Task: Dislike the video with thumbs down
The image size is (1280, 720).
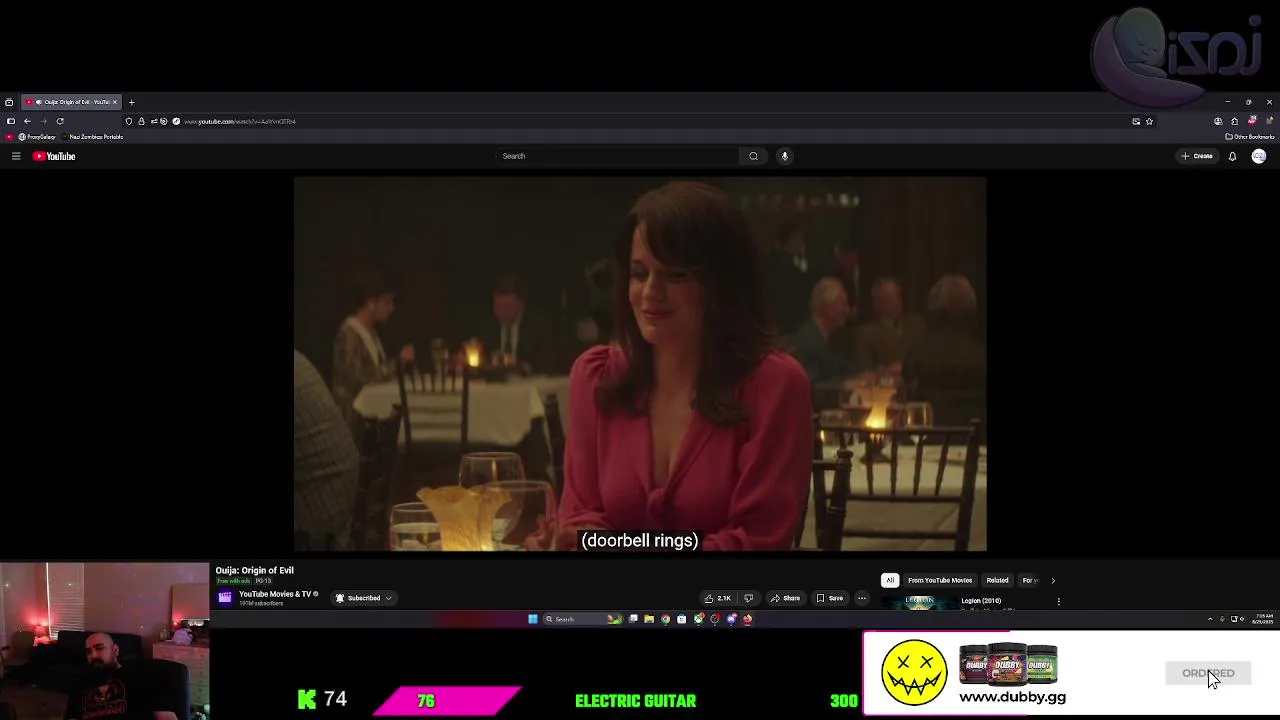Action: click(x=748, y=598)
